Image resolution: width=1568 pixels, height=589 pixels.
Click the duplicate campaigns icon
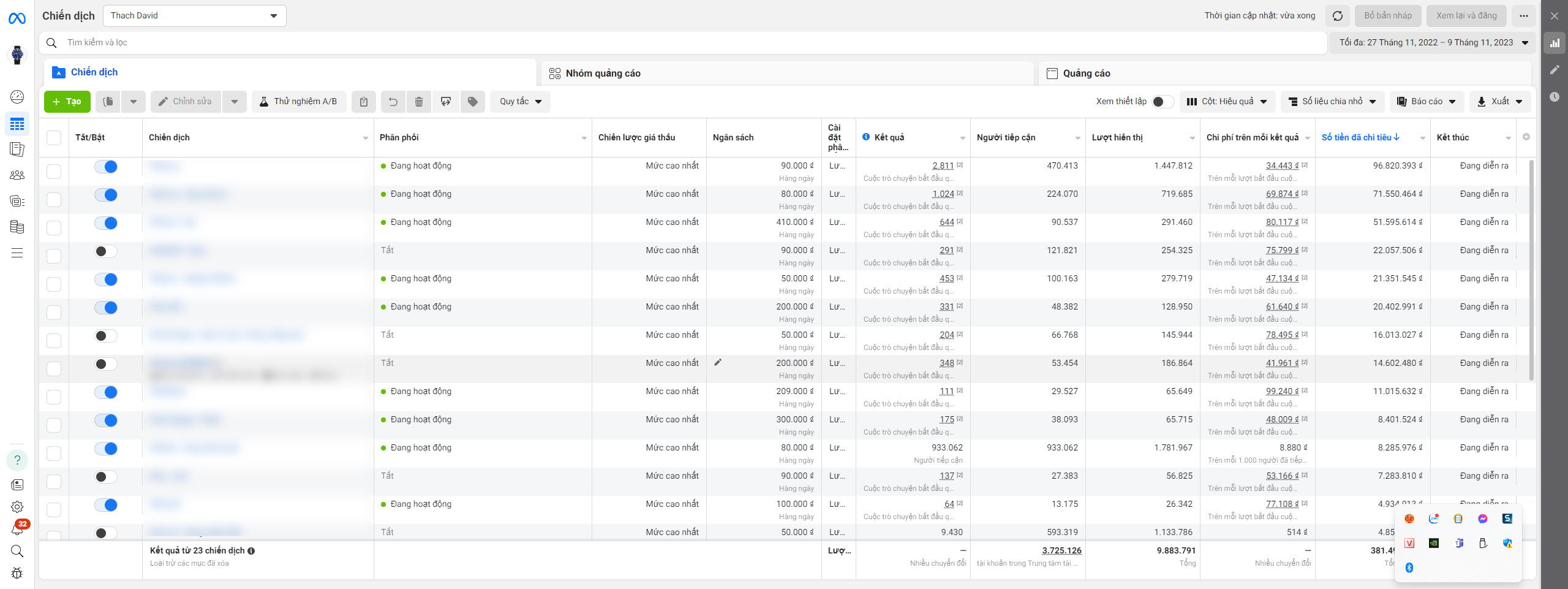point(108,102)
